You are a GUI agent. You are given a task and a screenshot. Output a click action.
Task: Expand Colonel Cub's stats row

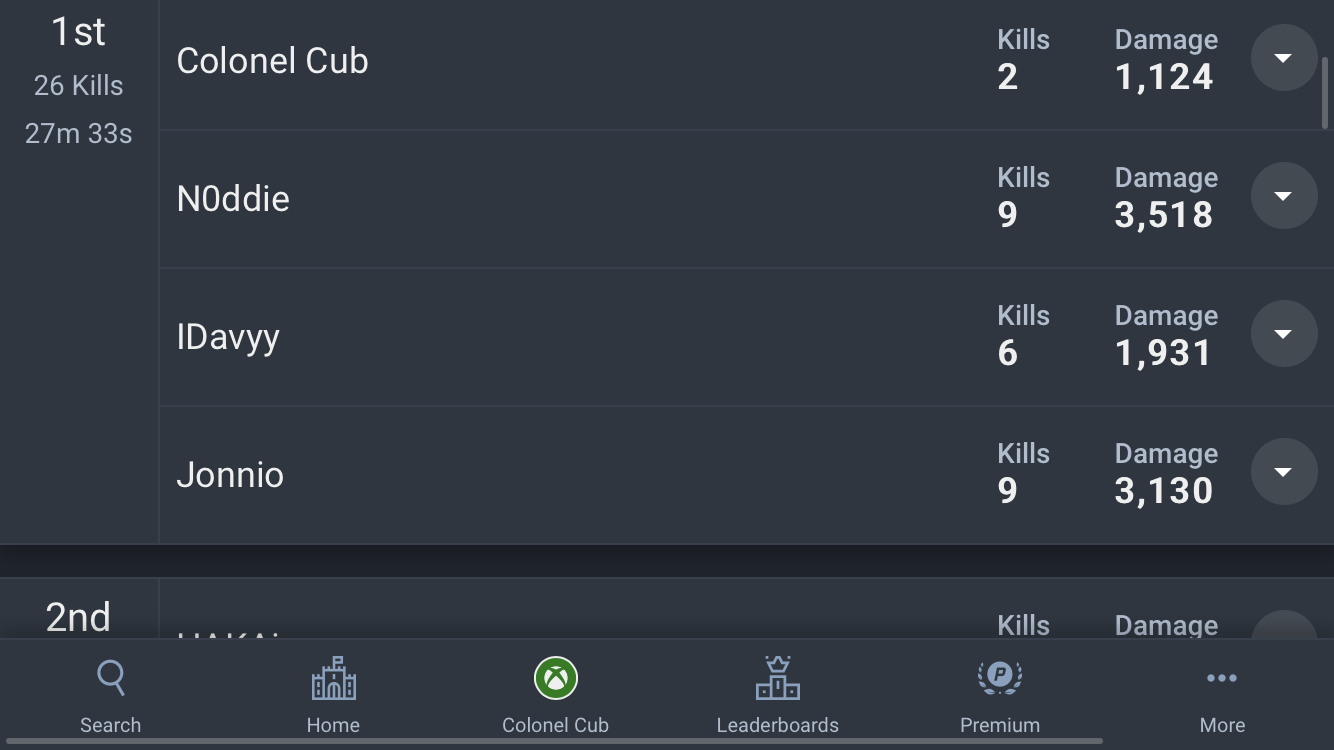tap(1284, 58)
